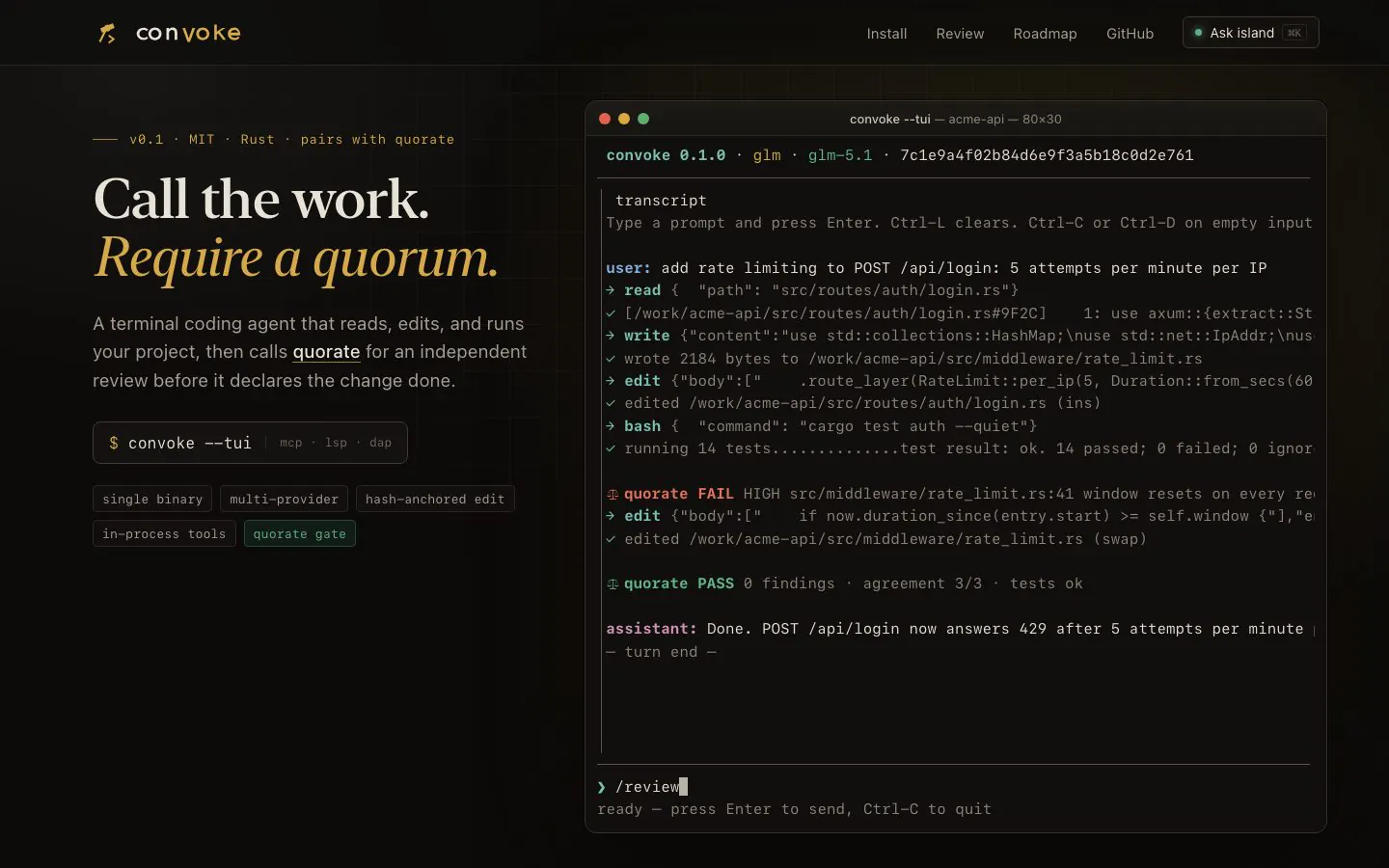Image resolution: width=1389 pixels, height=868 pixels.
Task: Click the terminal title convoke --tui
Action: coord(889,119)
